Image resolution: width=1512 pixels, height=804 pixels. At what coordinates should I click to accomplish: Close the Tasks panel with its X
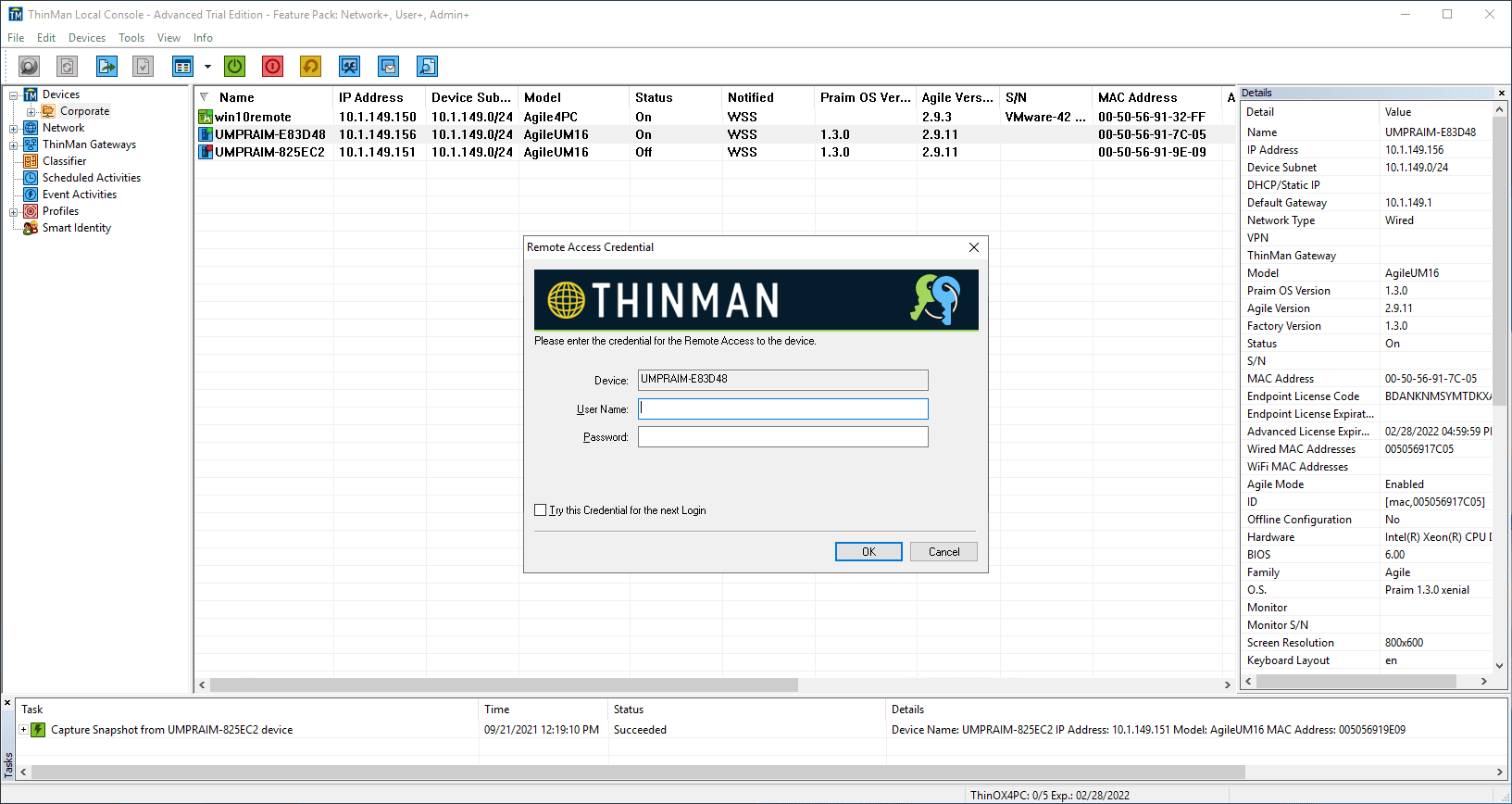pos(7,703)
